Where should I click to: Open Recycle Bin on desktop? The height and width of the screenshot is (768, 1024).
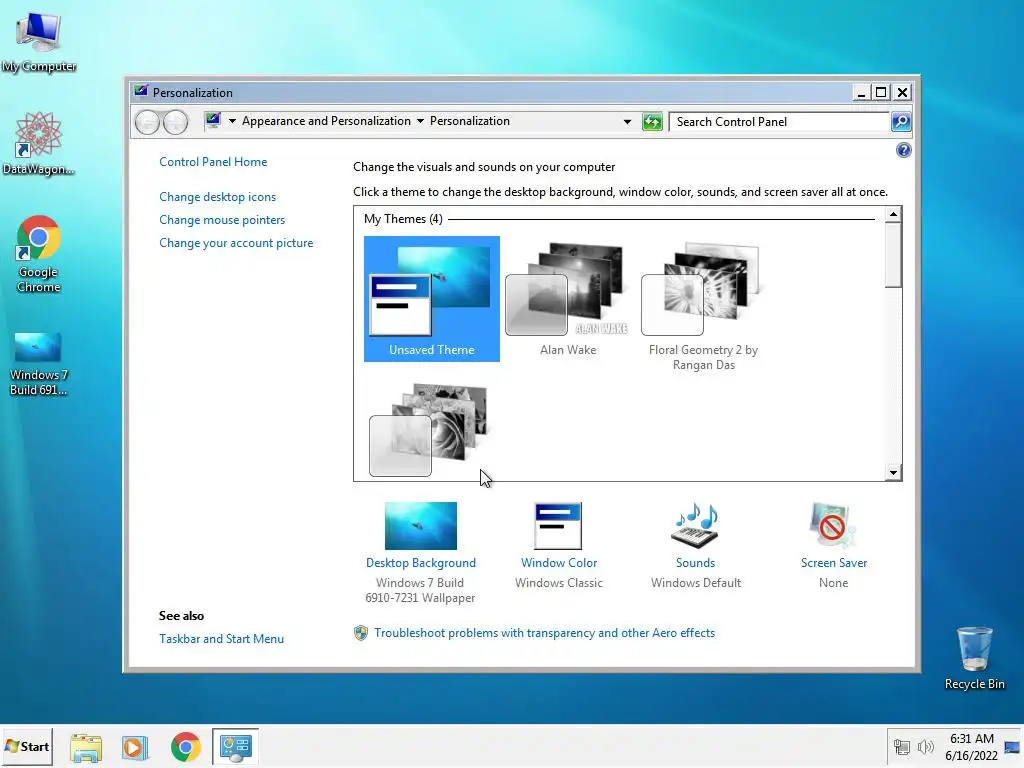[974, 658]
